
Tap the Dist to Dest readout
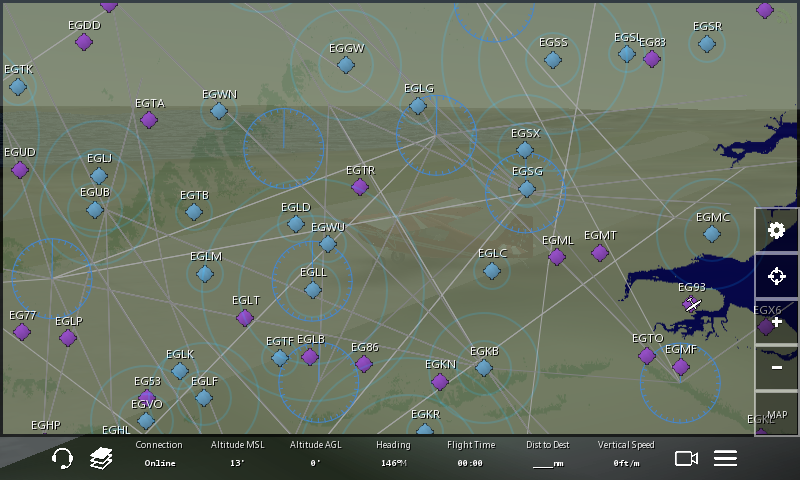coord(547,454)
